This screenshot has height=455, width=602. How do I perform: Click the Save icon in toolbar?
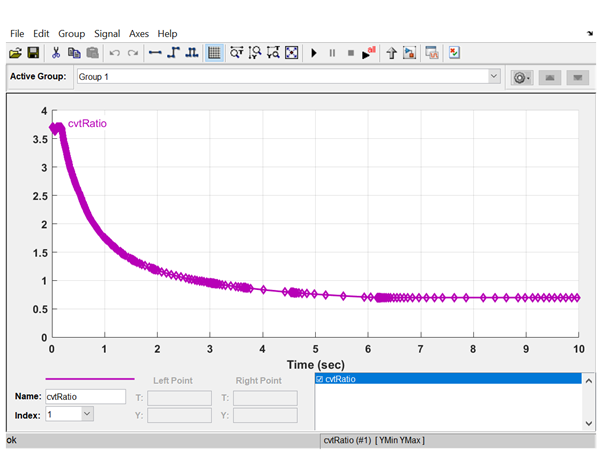pyautogui.click(x=33, y=53)
